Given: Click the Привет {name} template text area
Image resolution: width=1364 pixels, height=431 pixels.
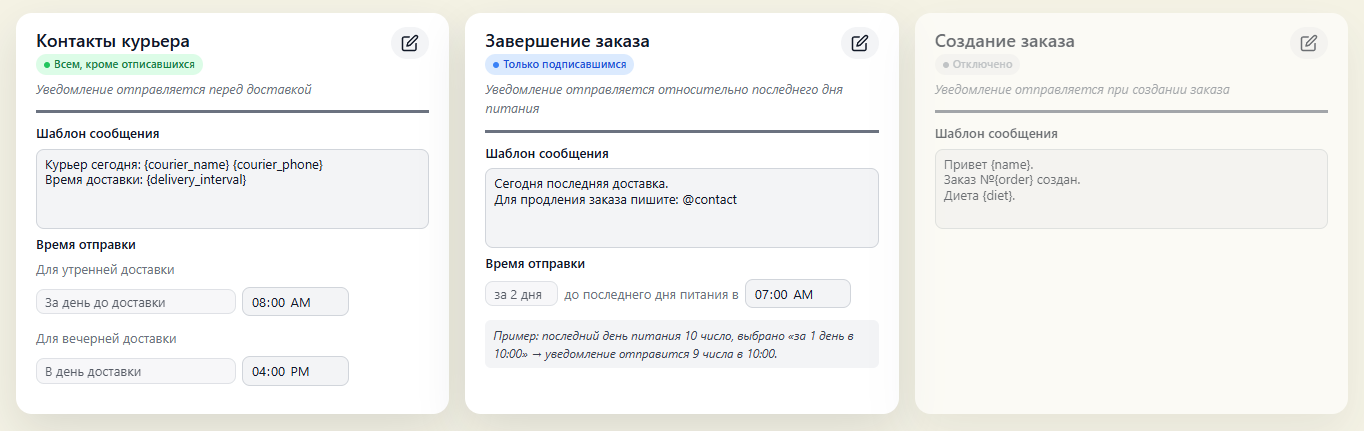Looking at the screenshot, I should click(x=1131, y=189).
